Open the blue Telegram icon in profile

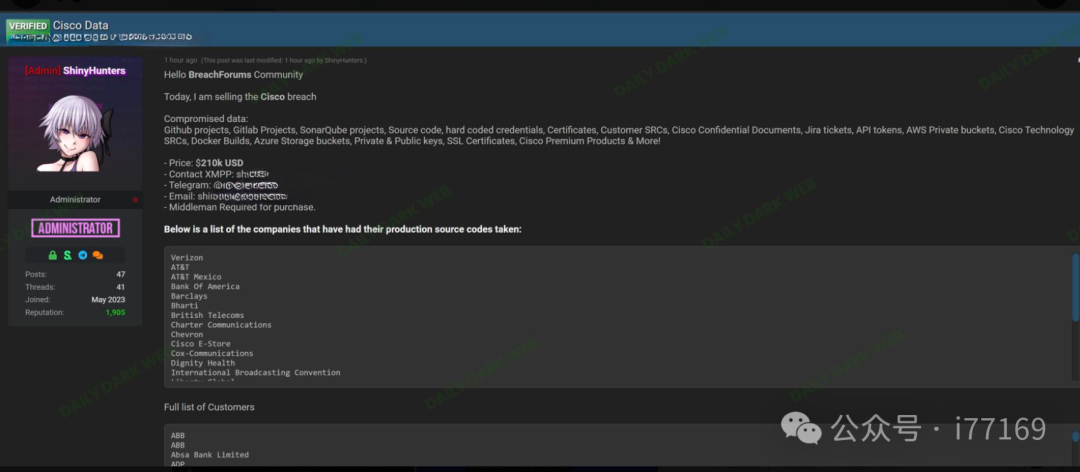click(x=82, y=255)
